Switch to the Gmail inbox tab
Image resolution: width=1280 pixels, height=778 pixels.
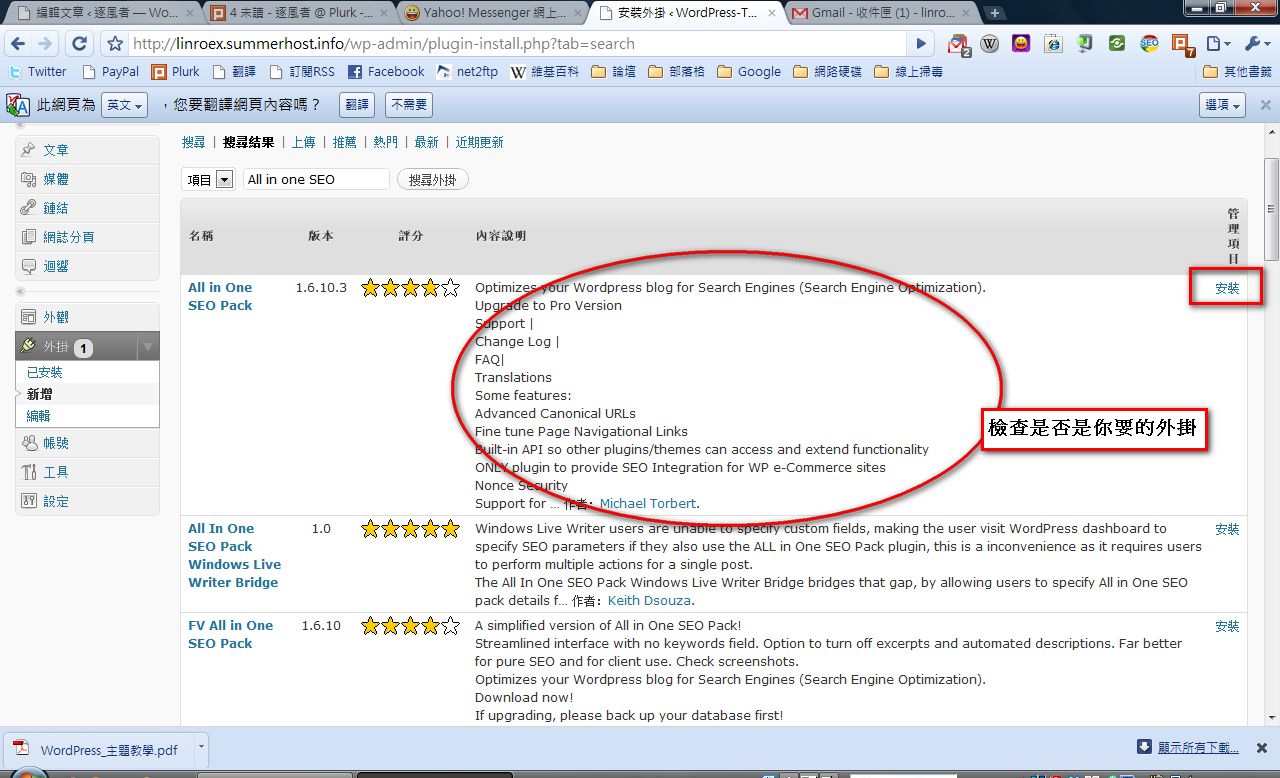[x=879, y=13]
